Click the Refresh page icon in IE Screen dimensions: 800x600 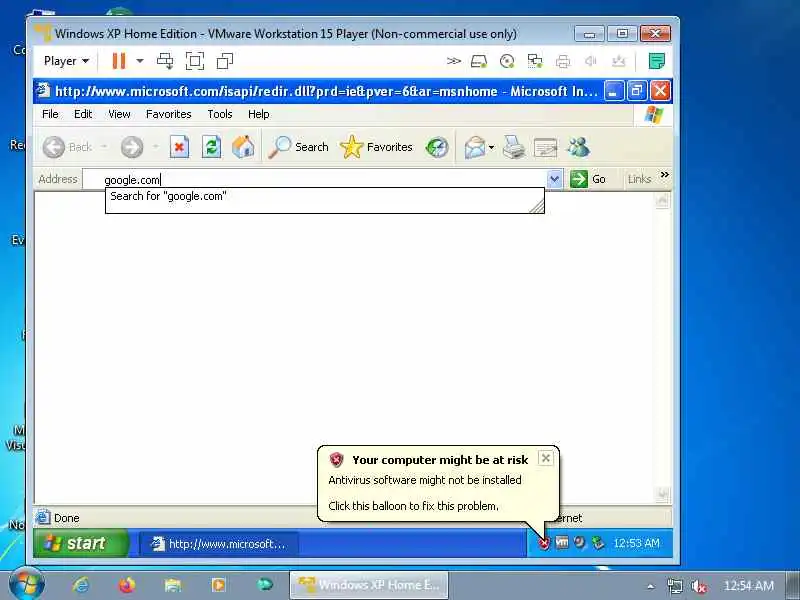point(212,147)
